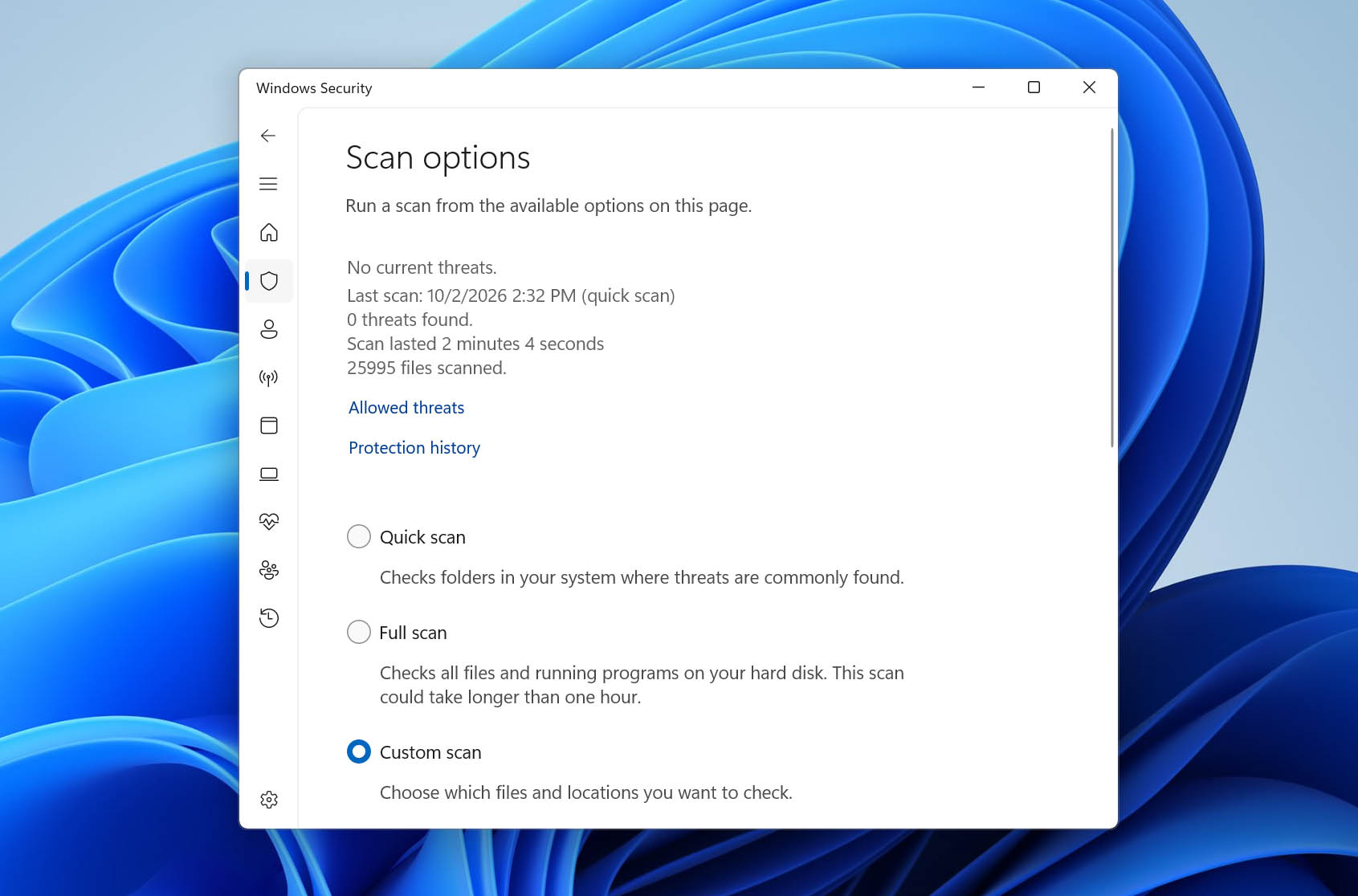Select the Custom scan radio button
Image resolution: width=1358 pixels, height=896 pixels.
click(x=359, y=751)
